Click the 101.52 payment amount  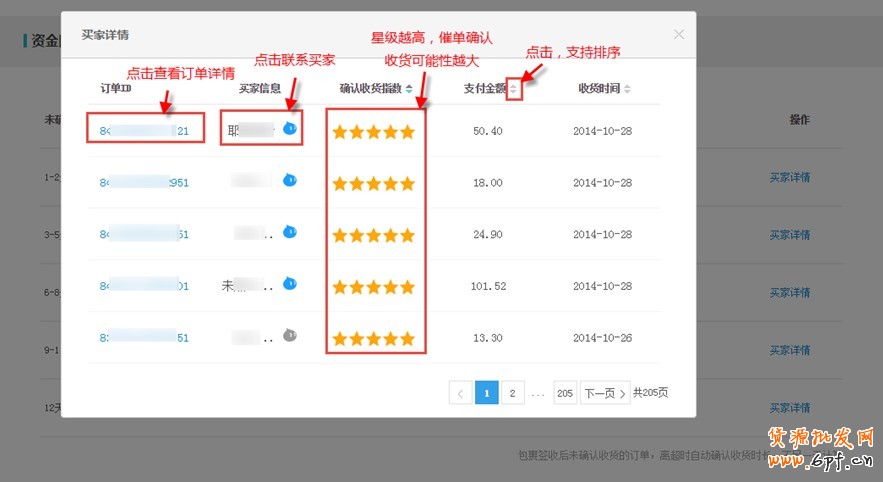(488, 286)
